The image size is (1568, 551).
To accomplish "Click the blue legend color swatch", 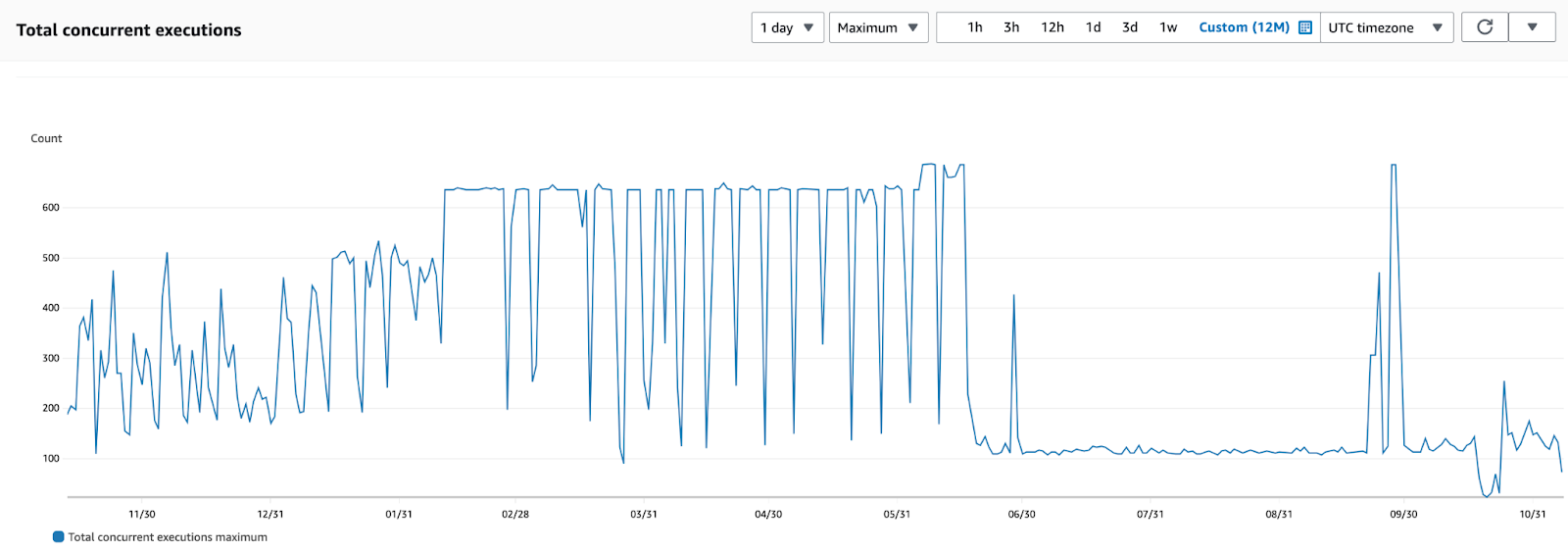I will click(58, 536).
